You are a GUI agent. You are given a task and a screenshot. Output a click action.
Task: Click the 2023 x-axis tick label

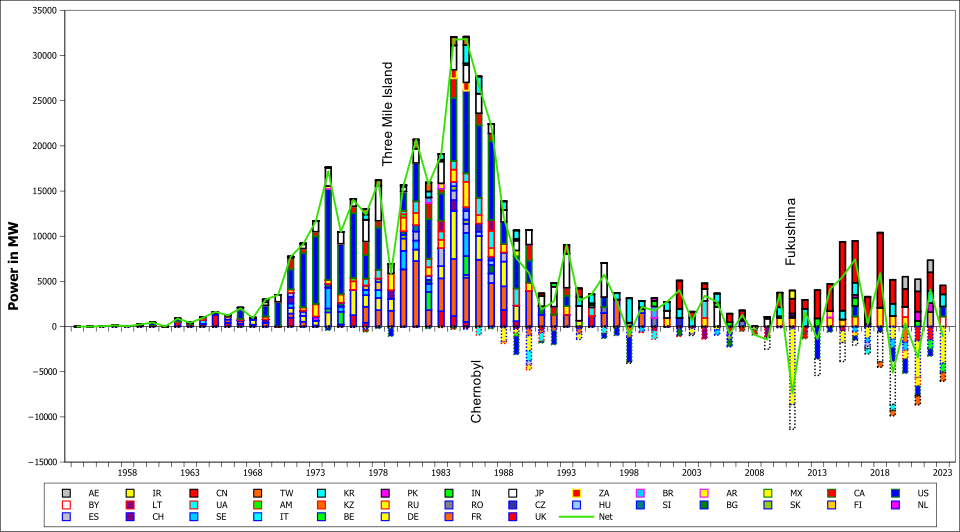(x=943, y=473)
